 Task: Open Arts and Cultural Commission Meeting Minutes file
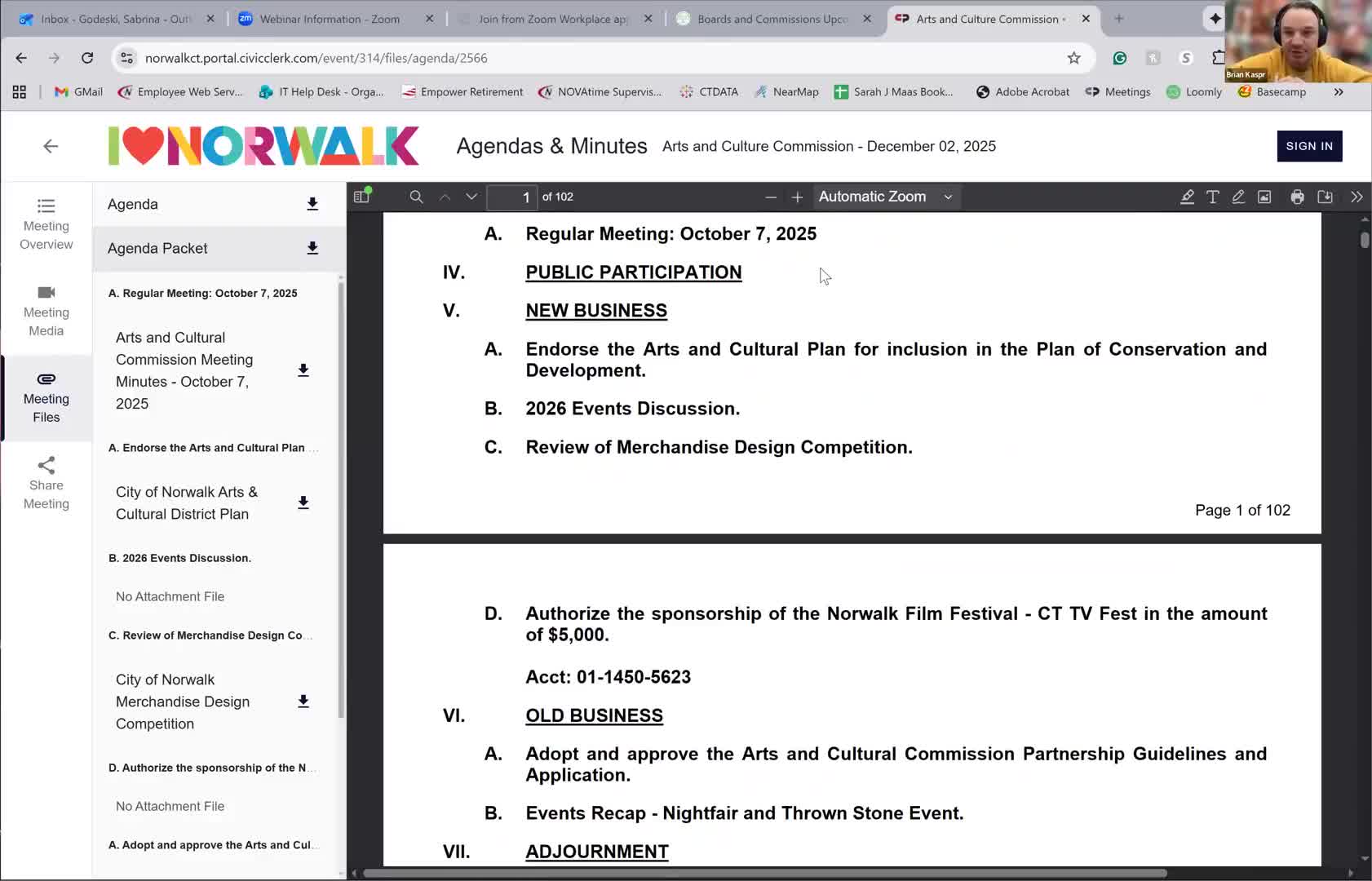tap(184, 370)
